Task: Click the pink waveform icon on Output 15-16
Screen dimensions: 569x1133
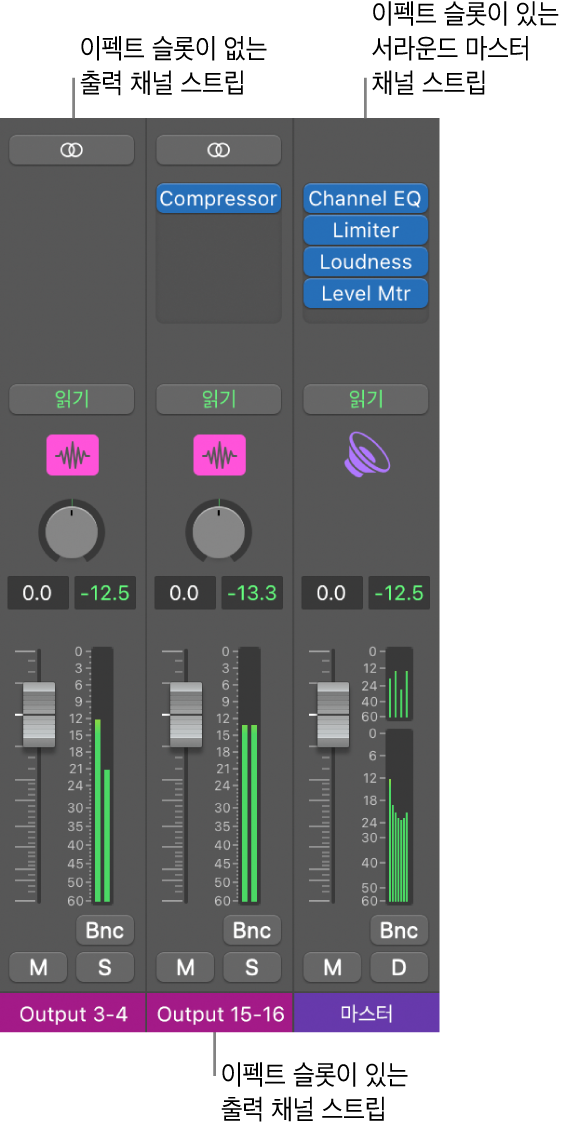Action: click(x=218, y=455)
